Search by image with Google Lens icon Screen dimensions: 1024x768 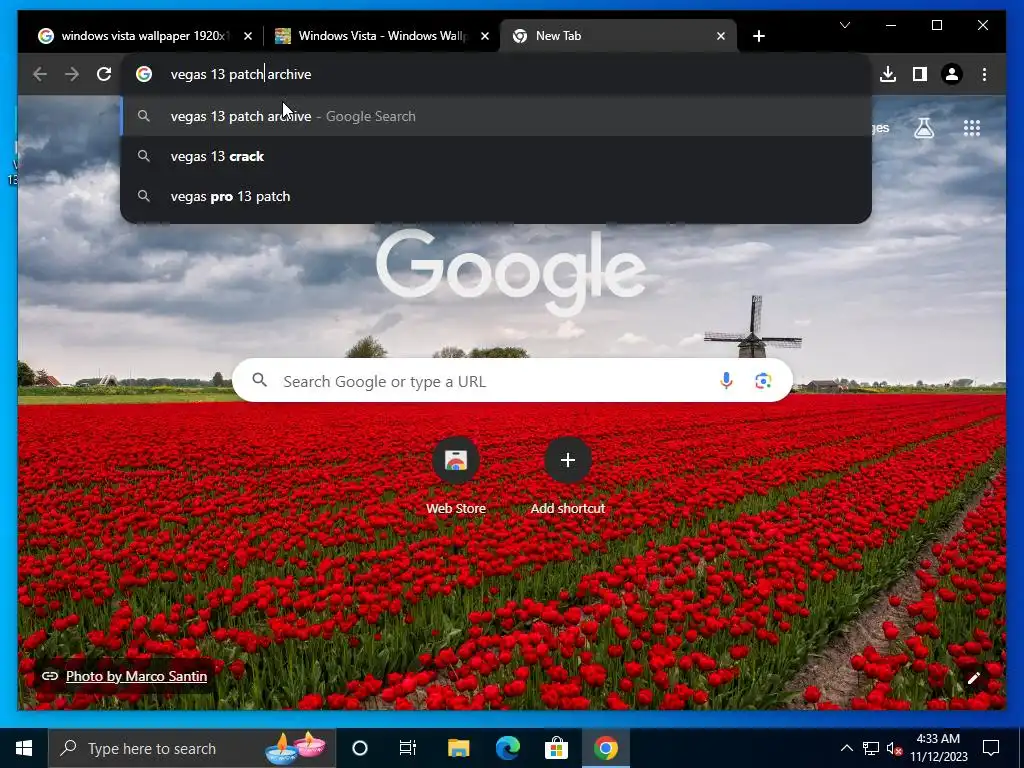pyautogui.click(x=763, y=381)
